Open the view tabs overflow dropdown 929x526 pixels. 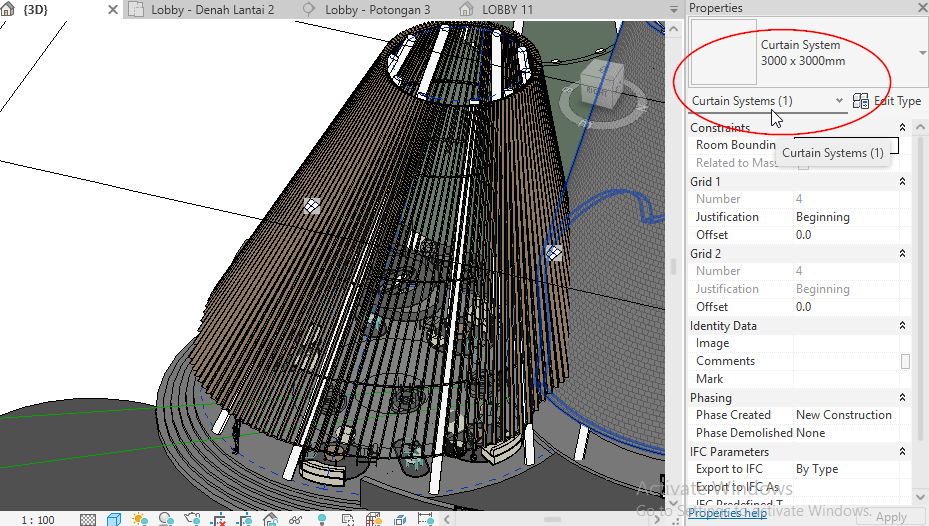tap(674, 9)
